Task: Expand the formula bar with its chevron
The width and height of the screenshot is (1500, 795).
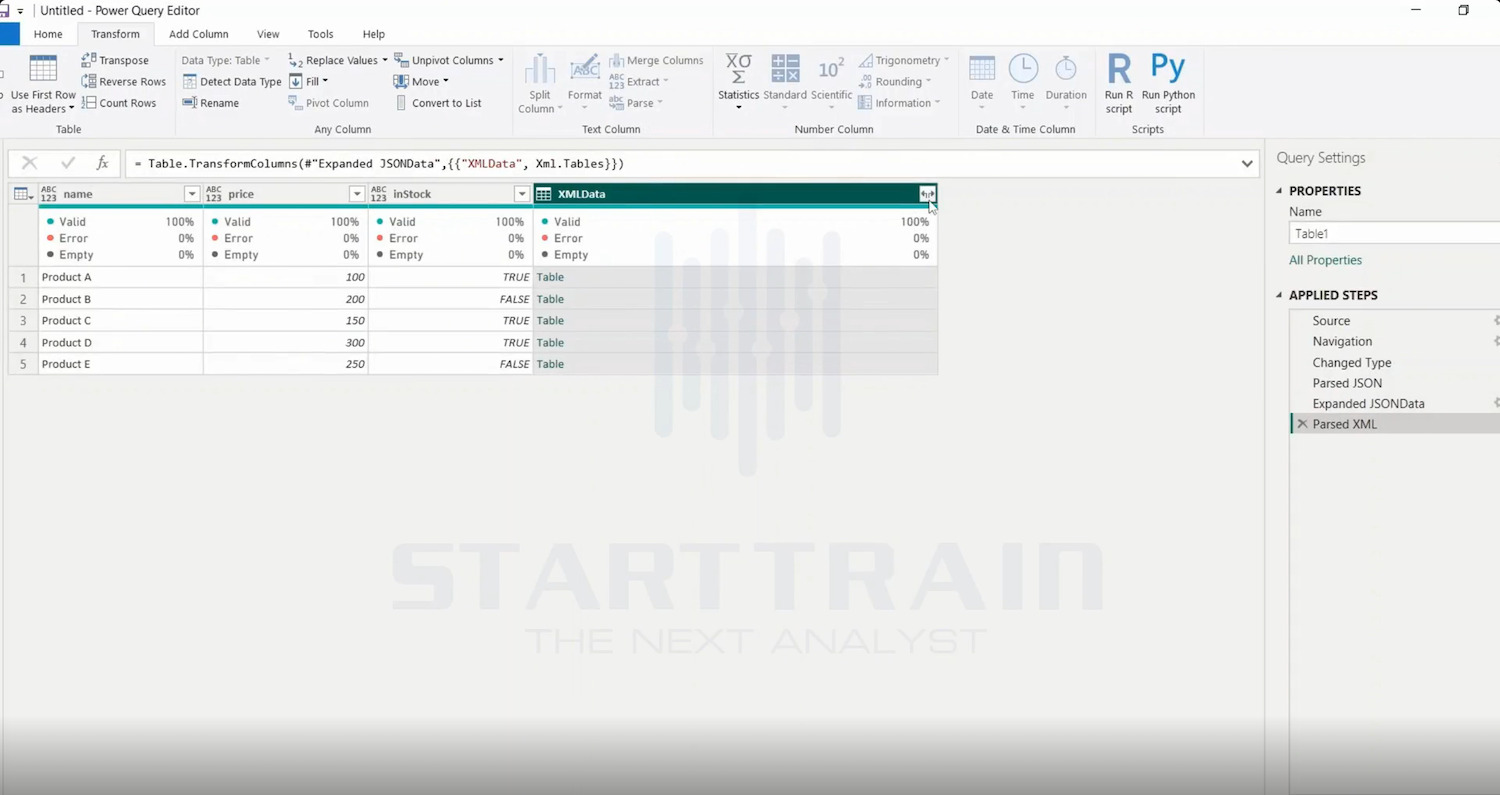Action: tap(1247, 164)
